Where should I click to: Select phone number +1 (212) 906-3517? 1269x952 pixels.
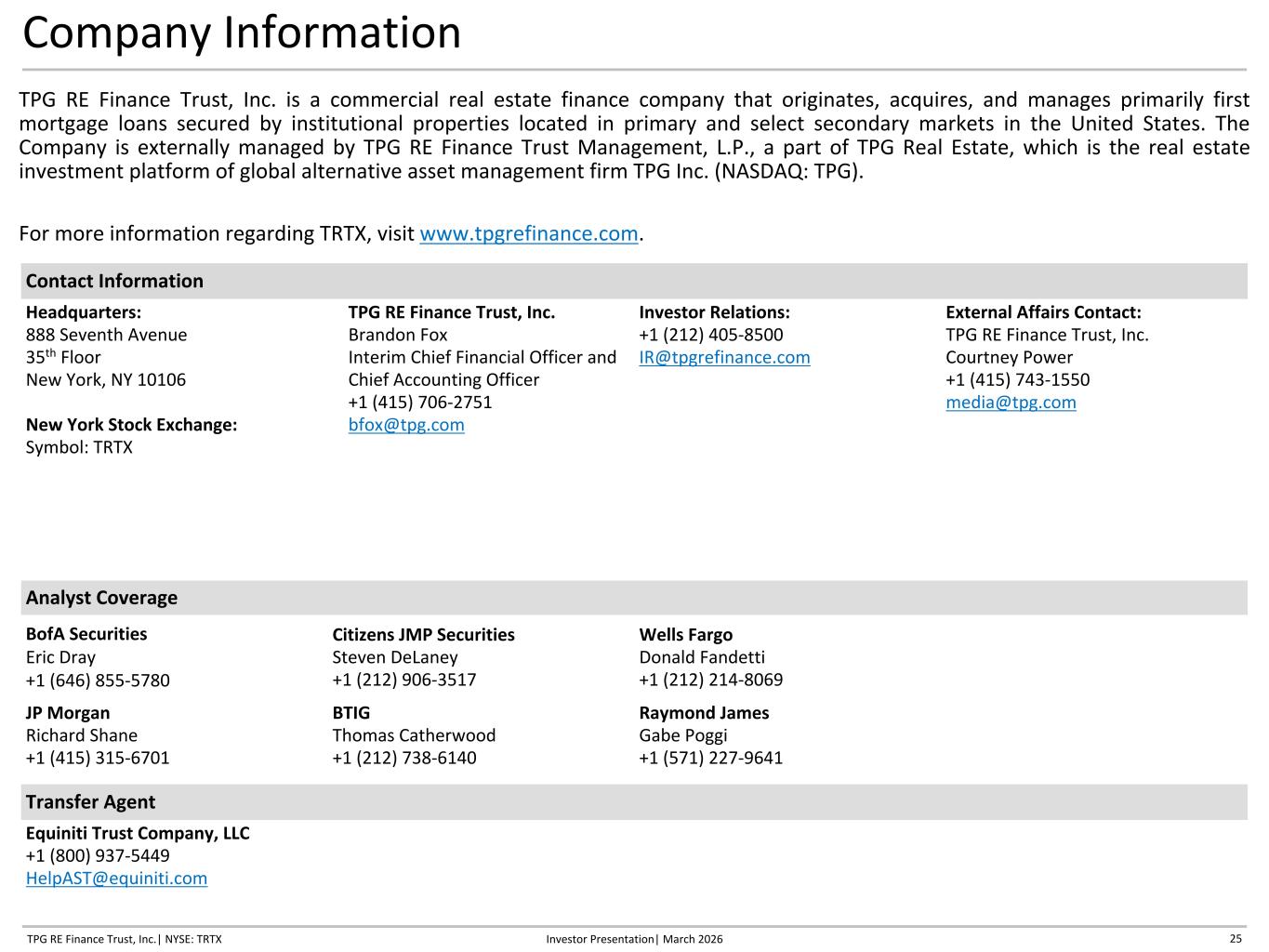pyautogui.click(x=404, y=680)
